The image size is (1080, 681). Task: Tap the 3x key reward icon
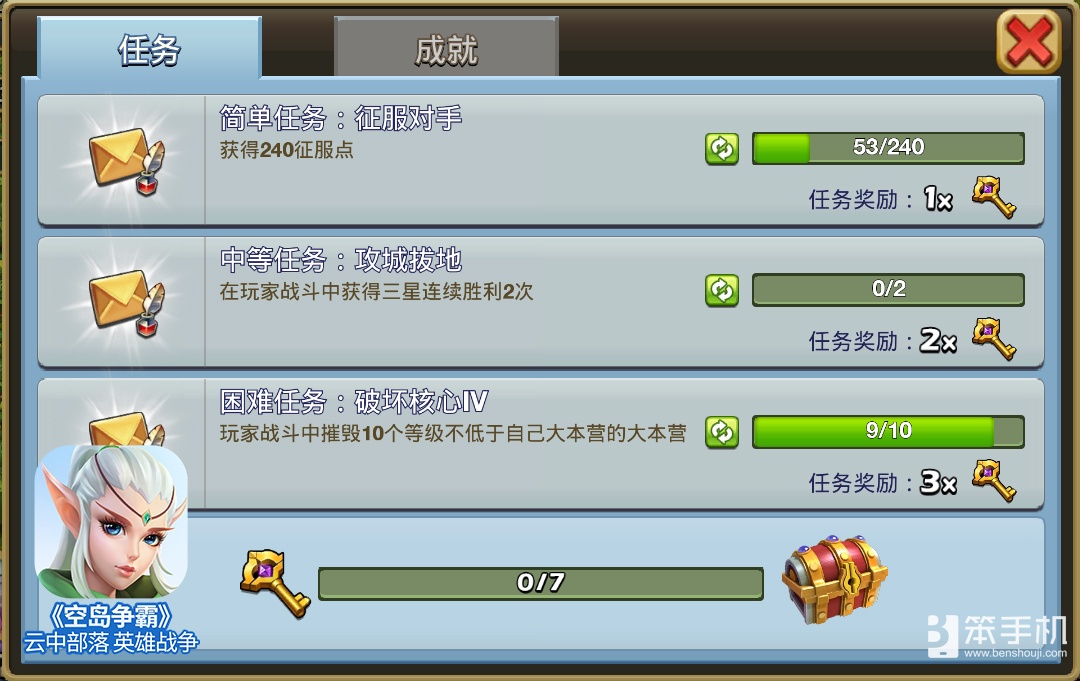click(993, 481)
